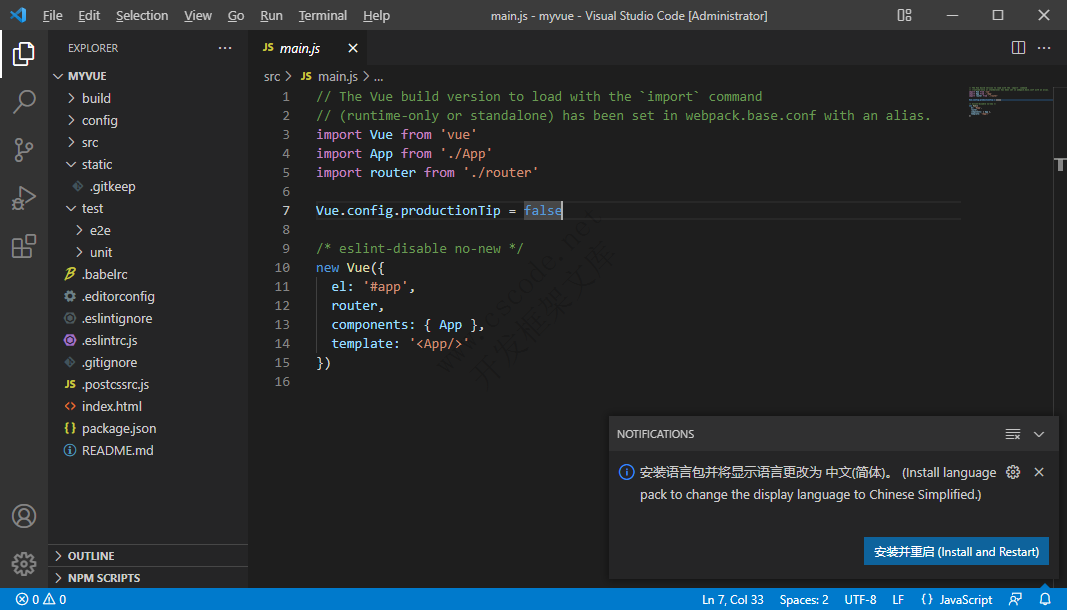The image size is (1067, 610).
Task: Click the feedback icon in status bar
Action: [1015, 599]
